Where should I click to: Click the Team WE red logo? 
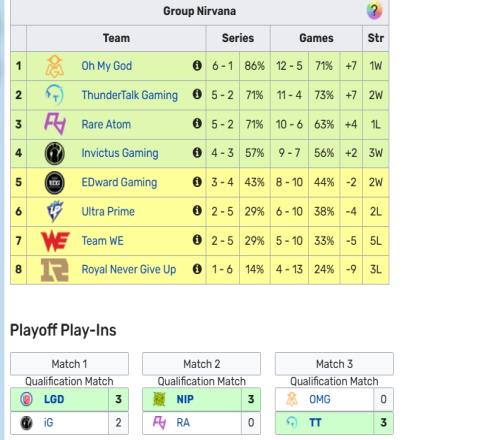coord(55,241)
